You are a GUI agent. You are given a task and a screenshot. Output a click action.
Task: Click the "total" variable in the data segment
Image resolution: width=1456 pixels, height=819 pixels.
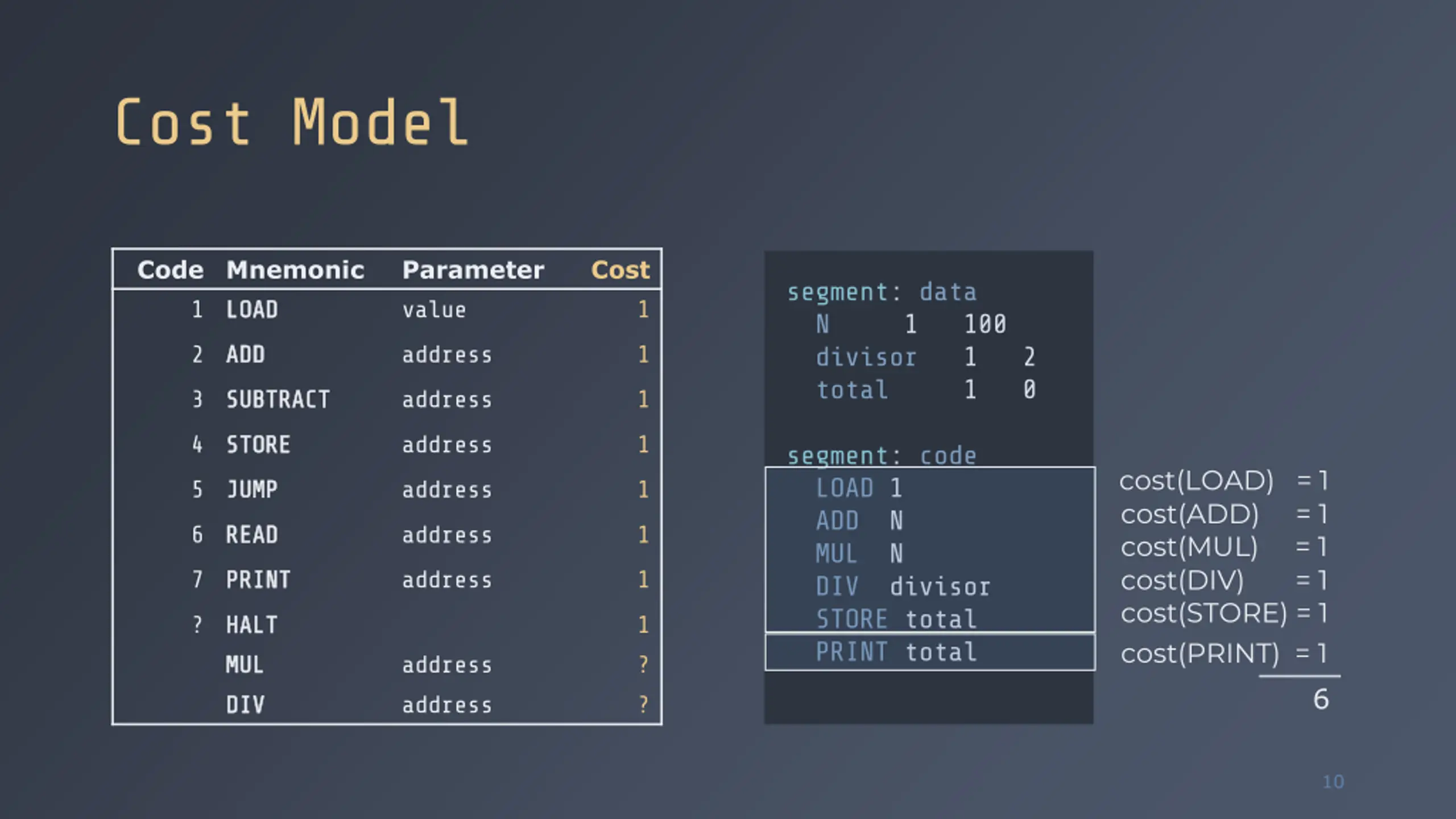(852, 390)
